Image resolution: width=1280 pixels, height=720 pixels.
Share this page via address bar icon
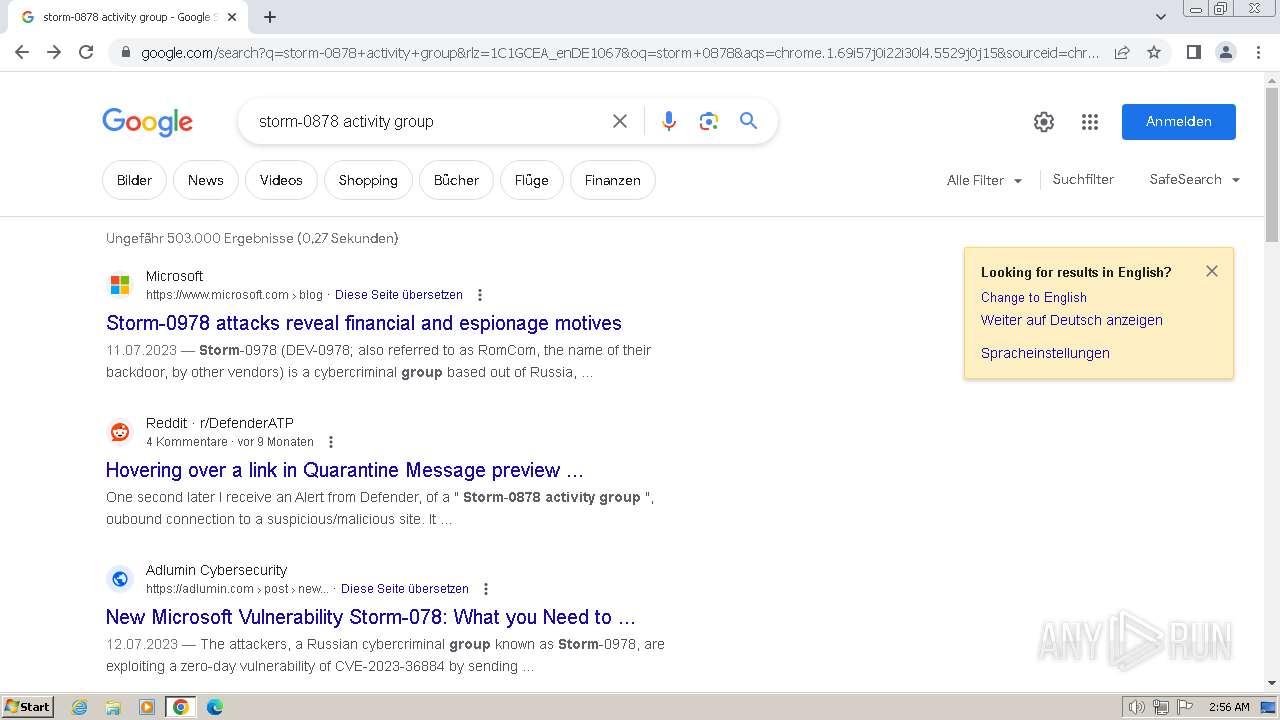[x=1122, y=52]
